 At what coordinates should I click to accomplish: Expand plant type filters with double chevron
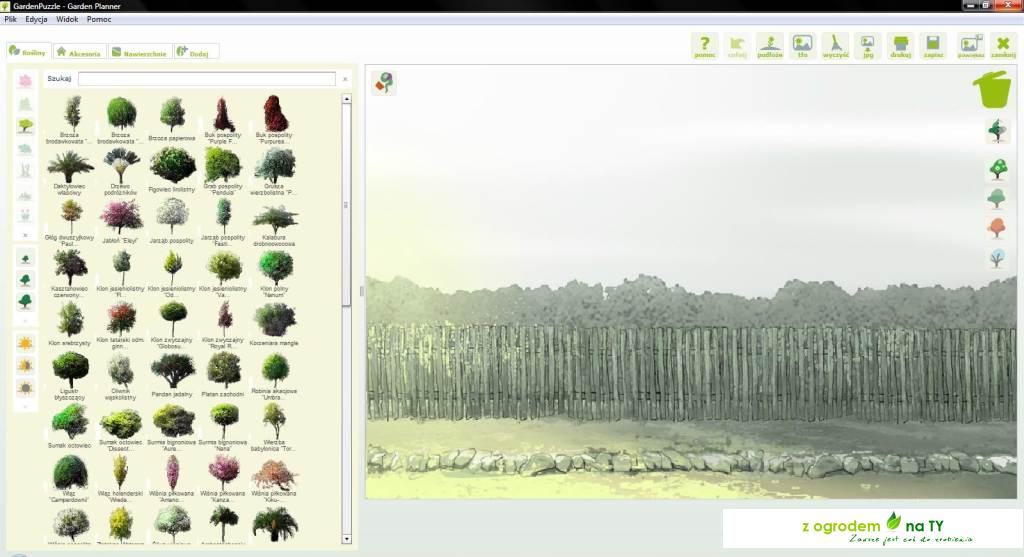pyautogui.click(x=25, y=235)
